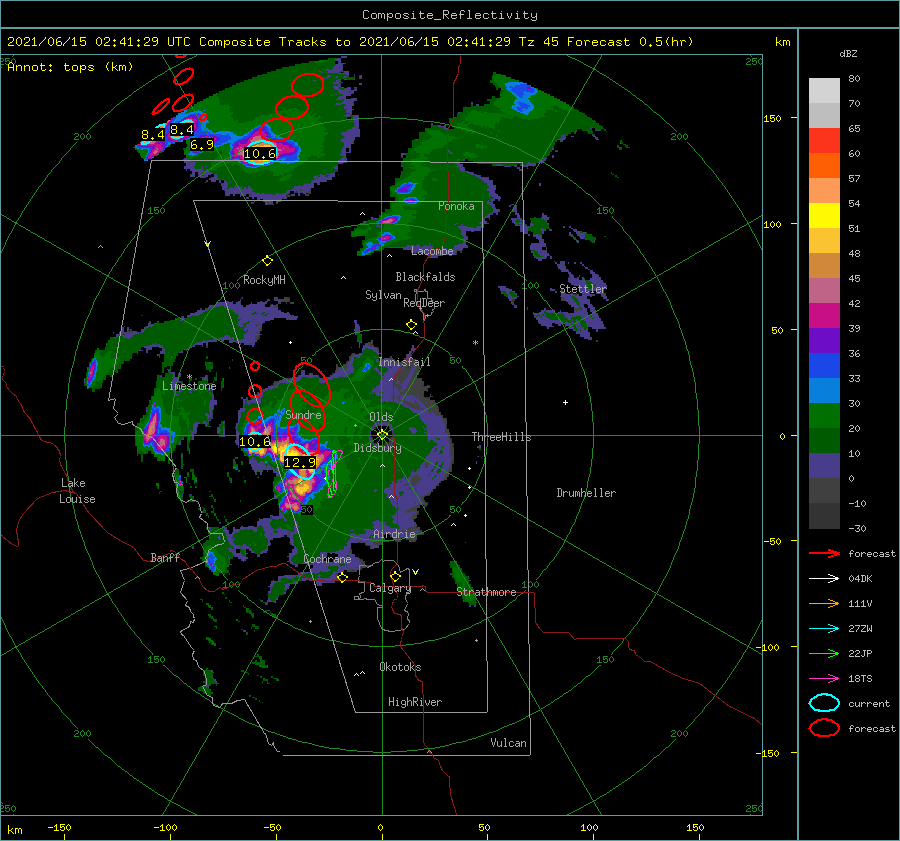Click the Drumheller label

(586, 493)
